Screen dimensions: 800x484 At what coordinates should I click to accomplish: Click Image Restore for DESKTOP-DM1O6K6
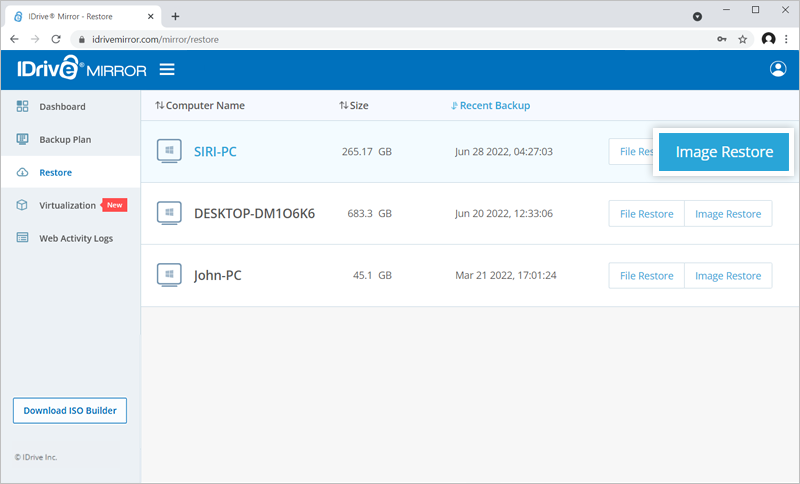(x=728, y=214)
